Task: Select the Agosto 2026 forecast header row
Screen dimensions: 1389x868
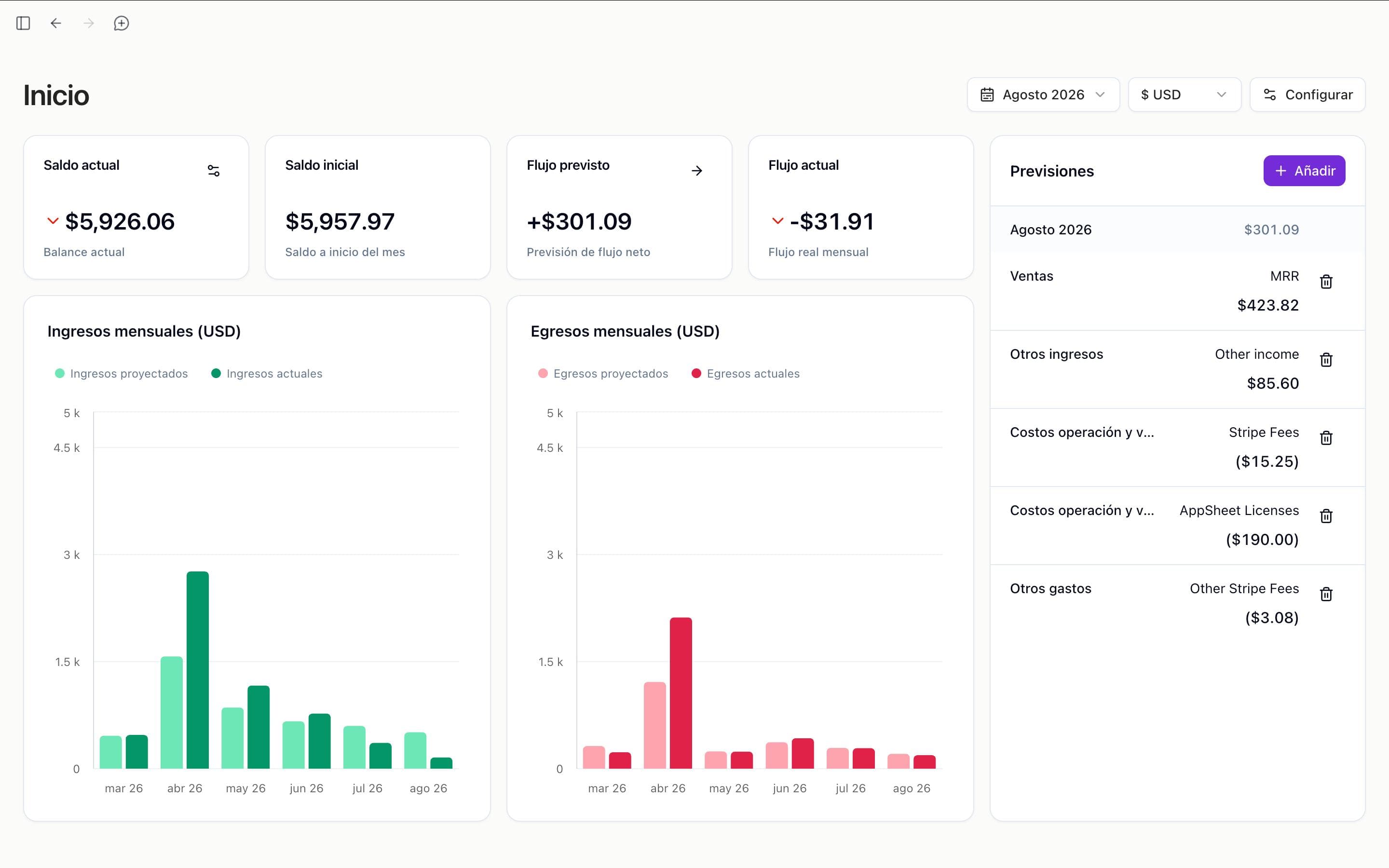Action: tap(1177, 230)
